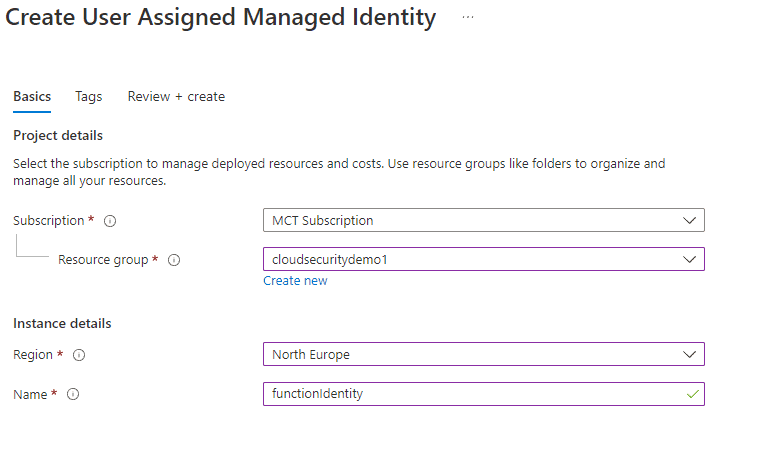
Task: Open the cloudsecuritydemo1 resource group box
Action: click(483, 259)
